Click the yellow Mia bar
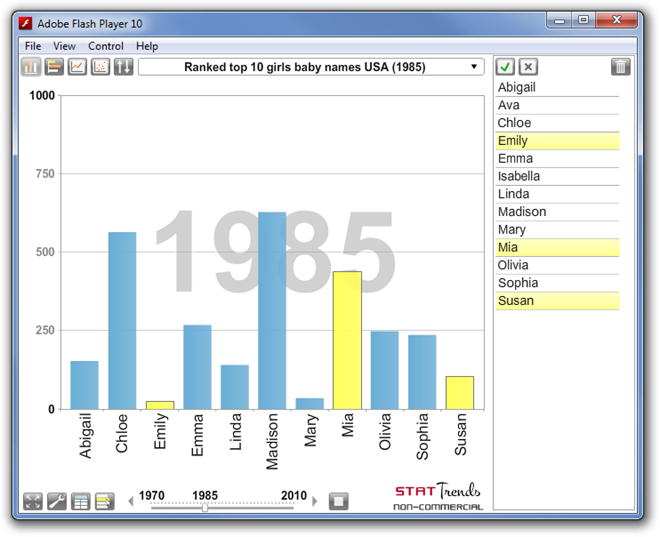 tap(347, 340)
